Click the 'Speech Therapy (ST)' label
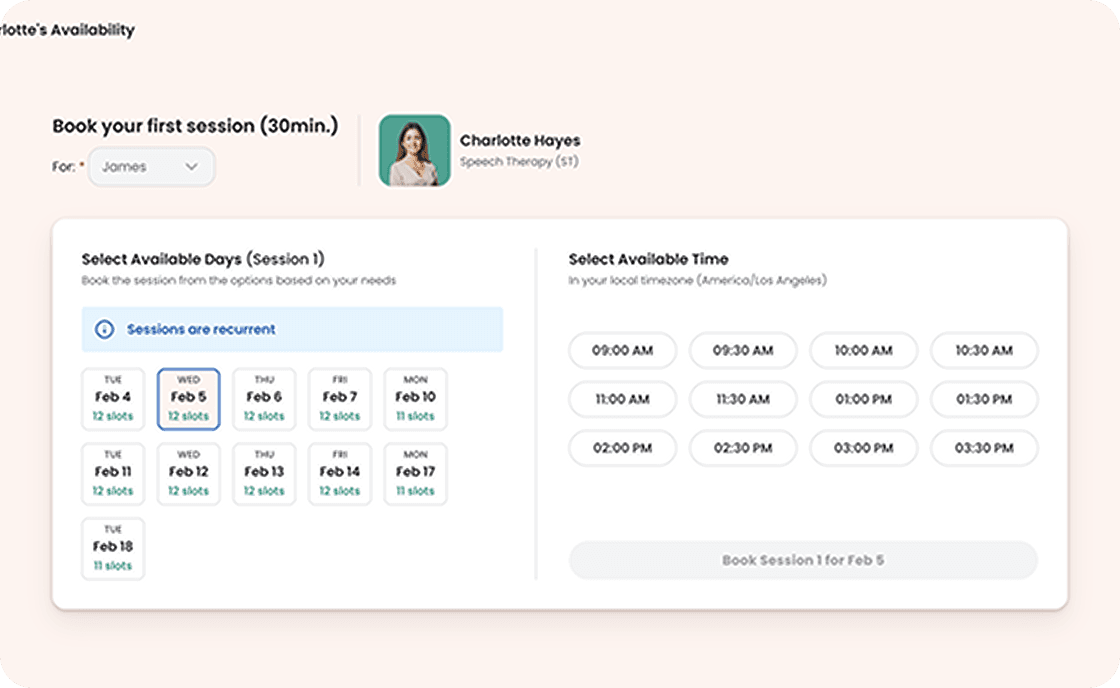The height and width of the screenshot is (688, 1120). coord(519,161)
